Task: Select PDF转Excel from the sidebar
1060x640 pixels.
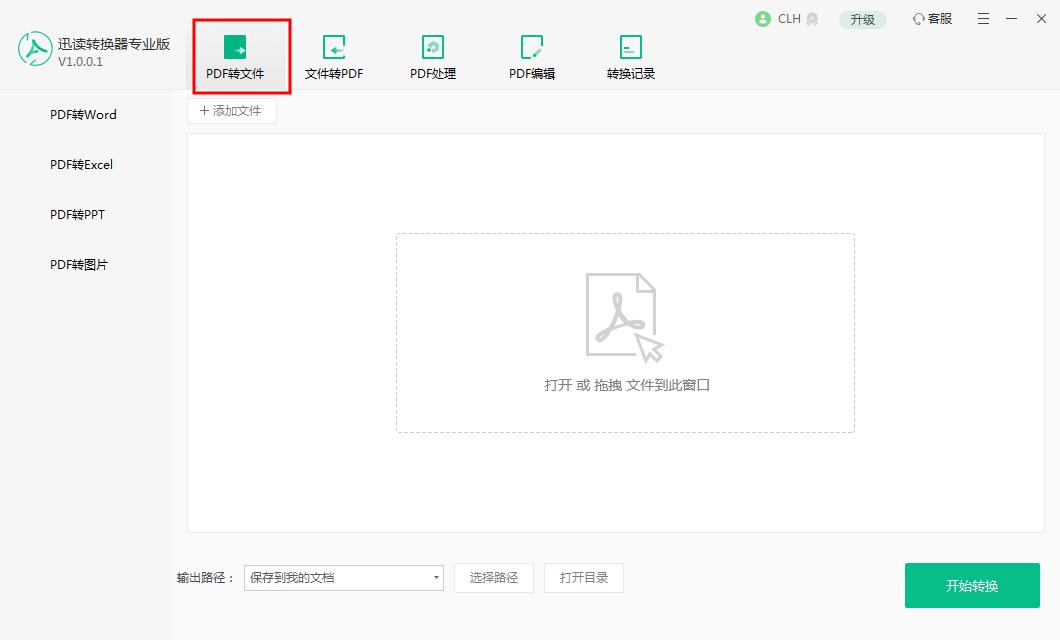Action: (79, 164)
